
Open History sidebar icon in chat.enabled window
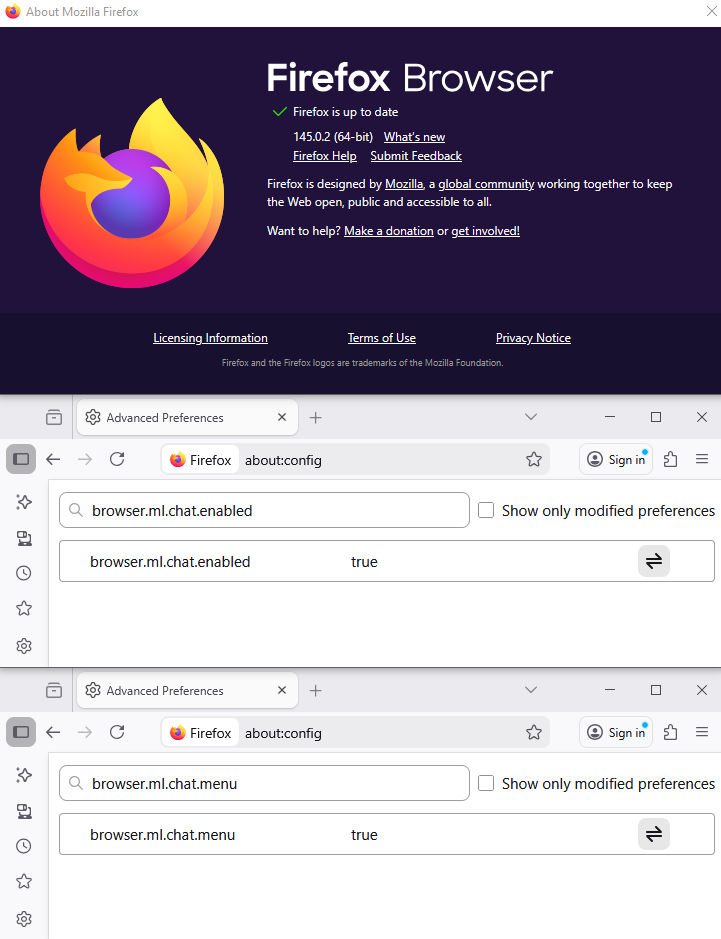(x=24, y=573)
